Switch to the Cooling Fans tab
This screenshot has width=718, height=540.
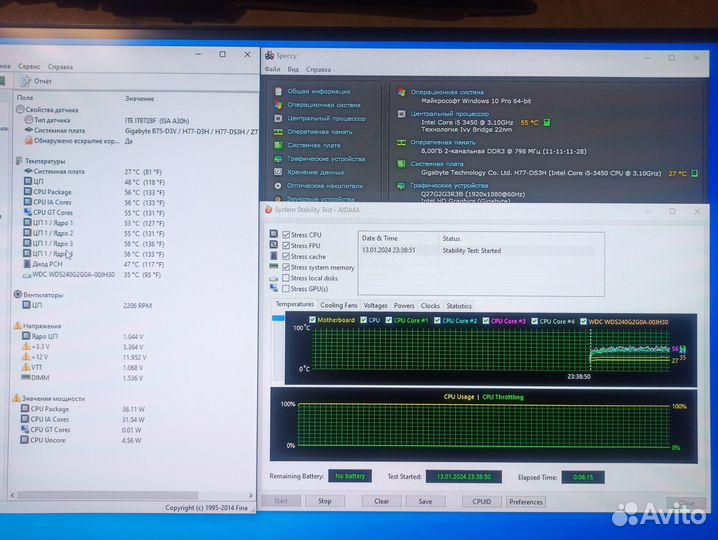(338, 305)
